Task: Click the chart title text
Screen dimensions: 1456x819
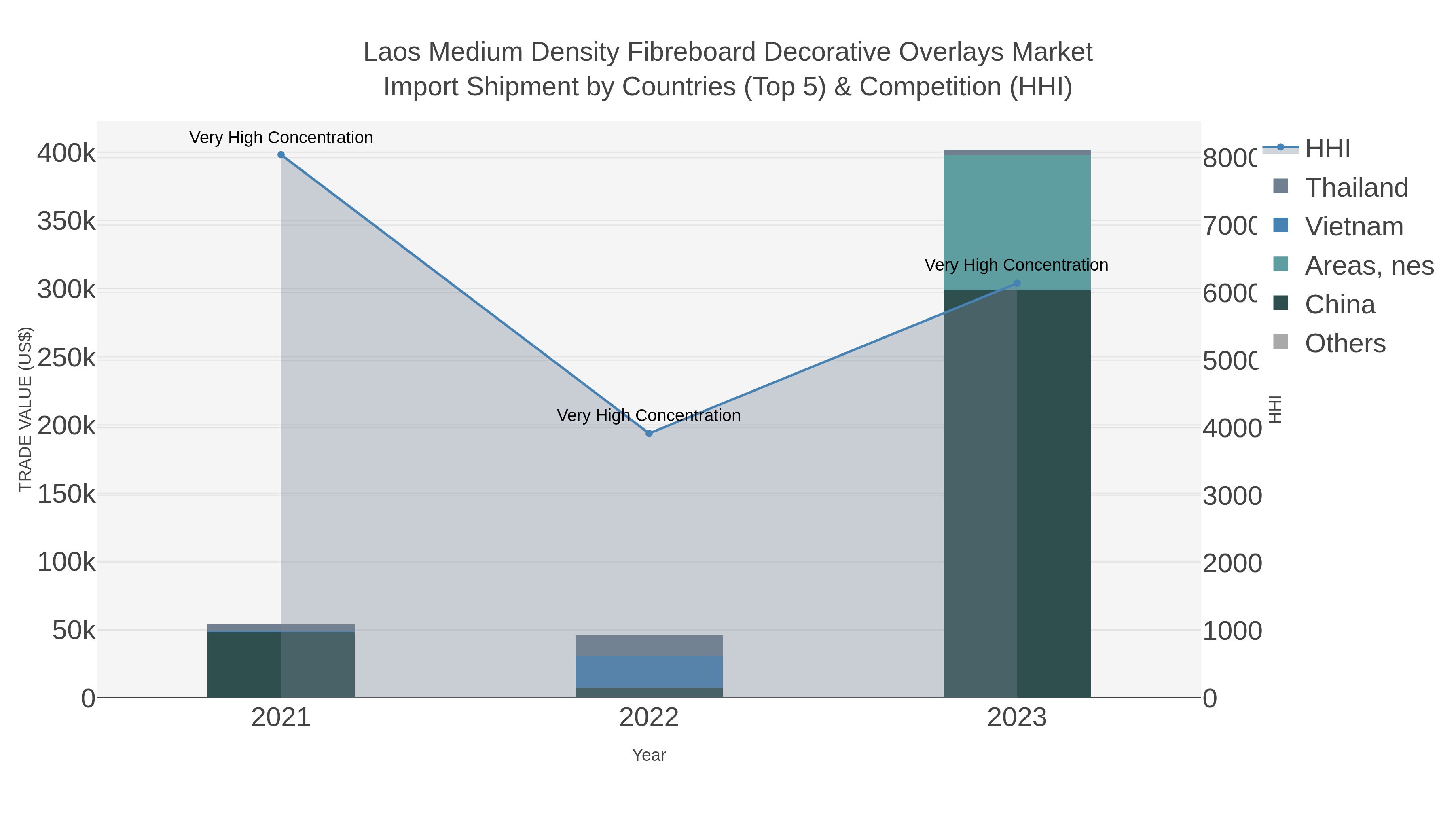Action: (x=728, y=69)
